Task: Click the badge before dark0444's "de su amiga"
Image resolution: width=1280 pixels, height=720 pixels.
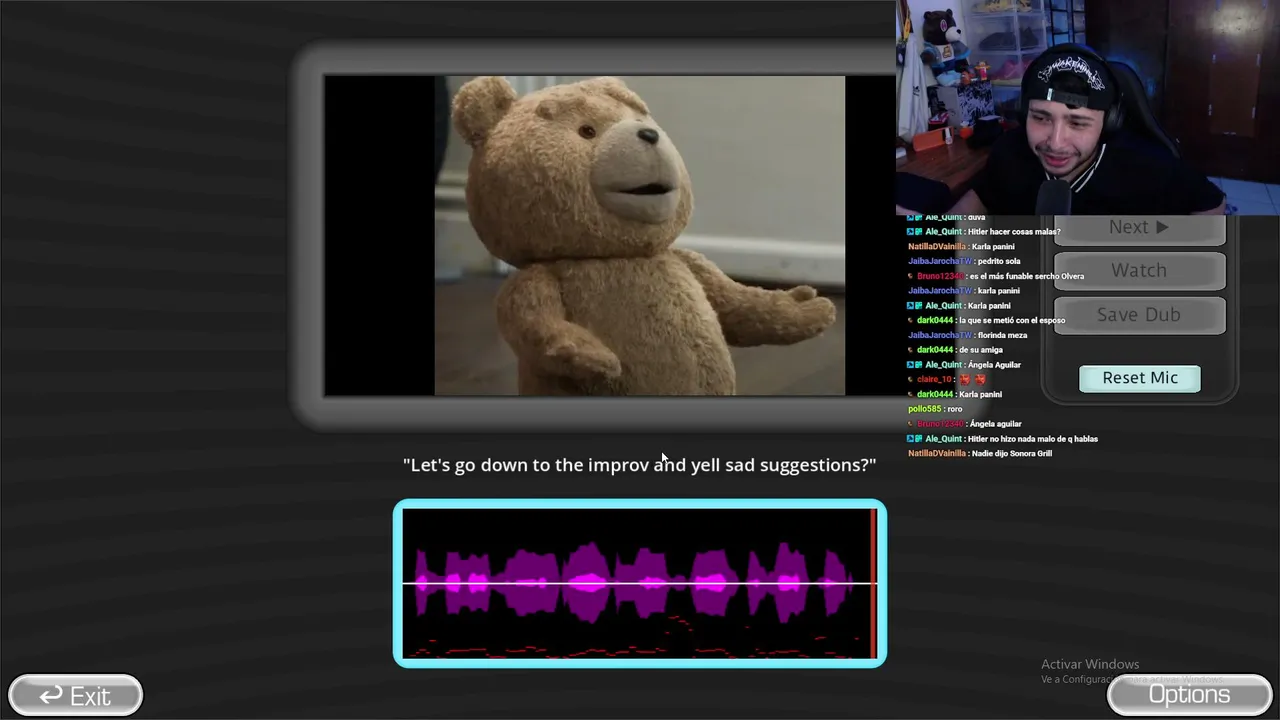Action: point(911,351)
